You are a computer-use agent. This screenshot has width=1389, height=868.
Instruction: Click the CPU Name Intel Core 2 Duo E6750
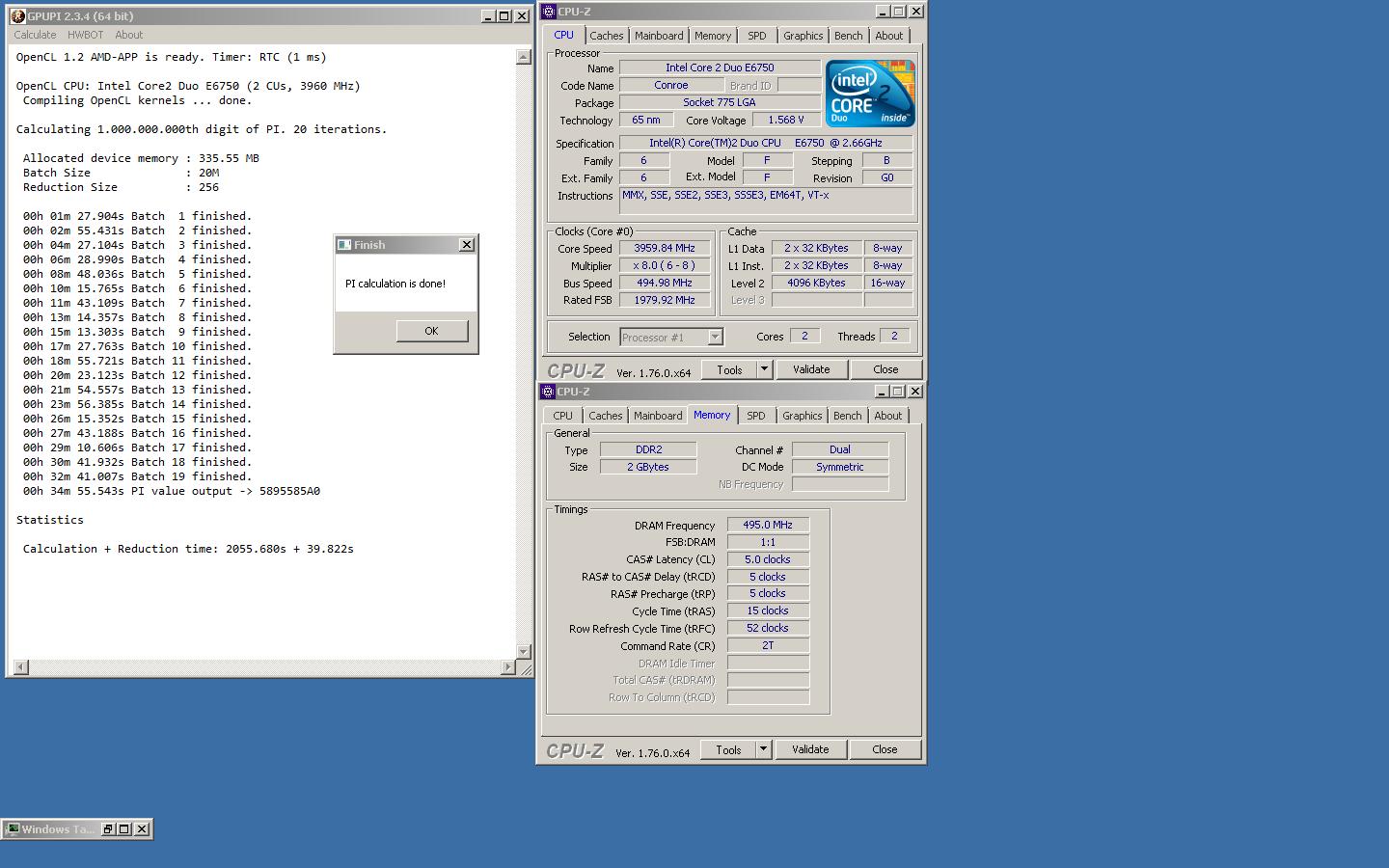720,68
